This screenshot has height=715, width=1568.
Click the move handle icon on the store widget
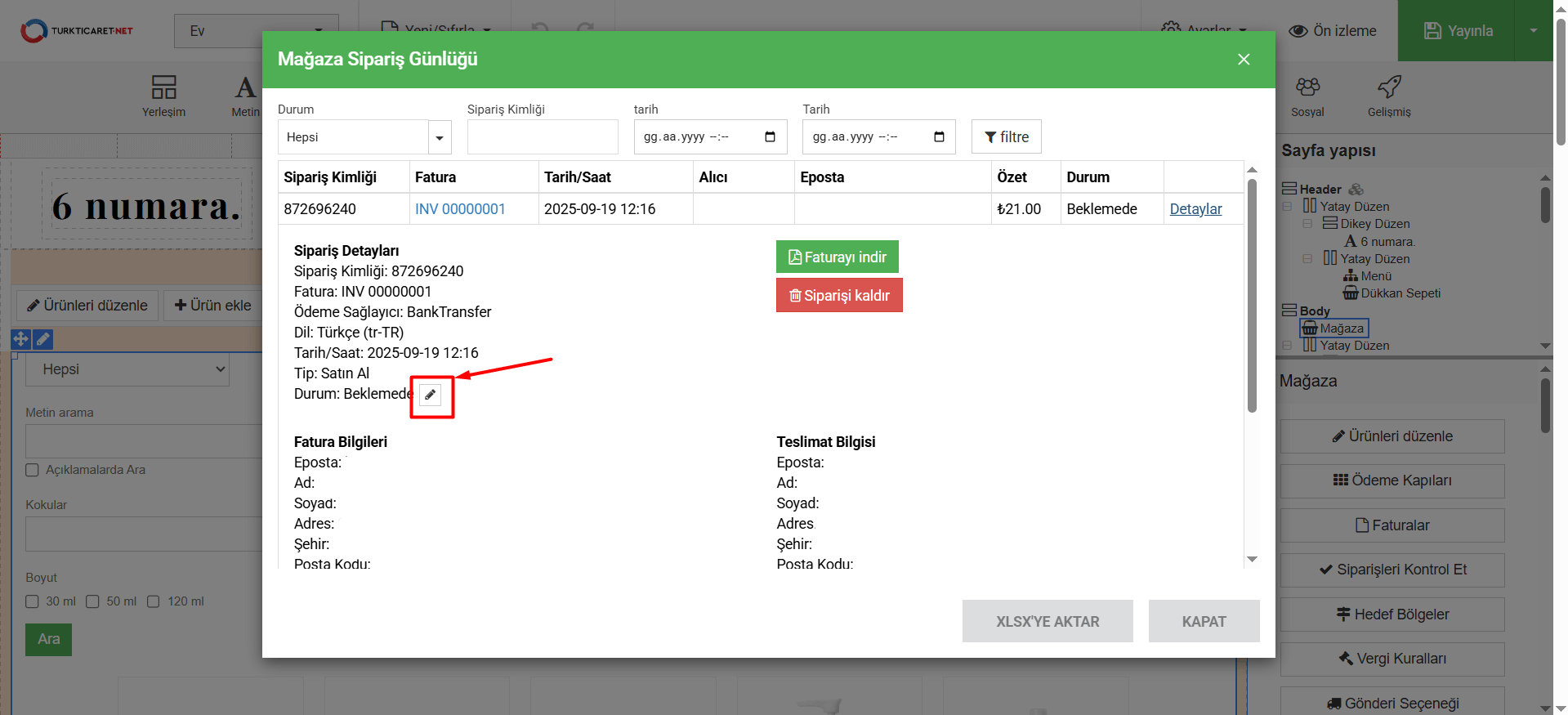click(20, 339)
